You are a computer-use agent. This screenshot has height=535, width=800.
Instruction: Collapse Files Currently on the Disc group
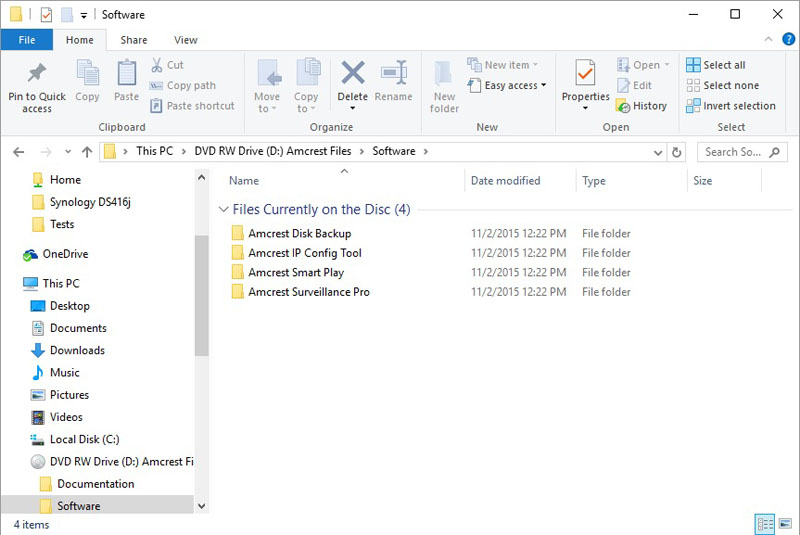(x=223, y=210)
